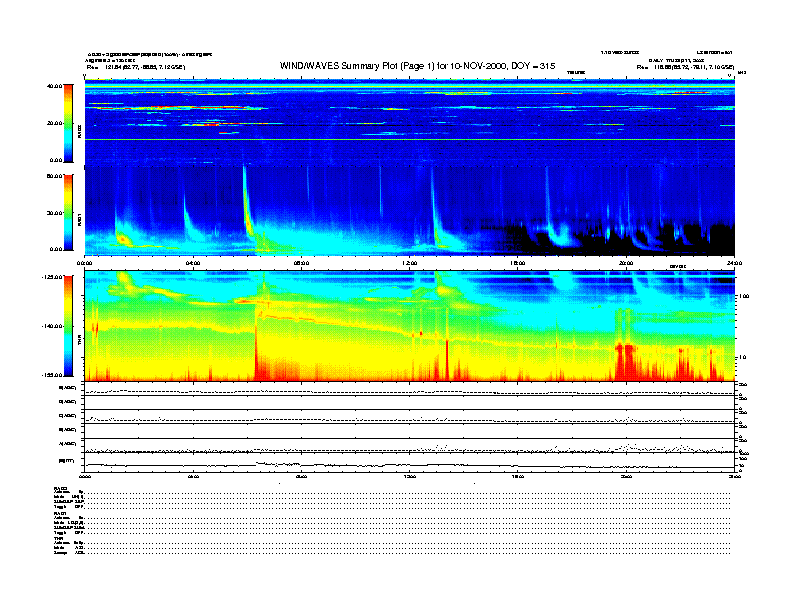Click the red burst near 20:00 in TNR

click(624, 361)
